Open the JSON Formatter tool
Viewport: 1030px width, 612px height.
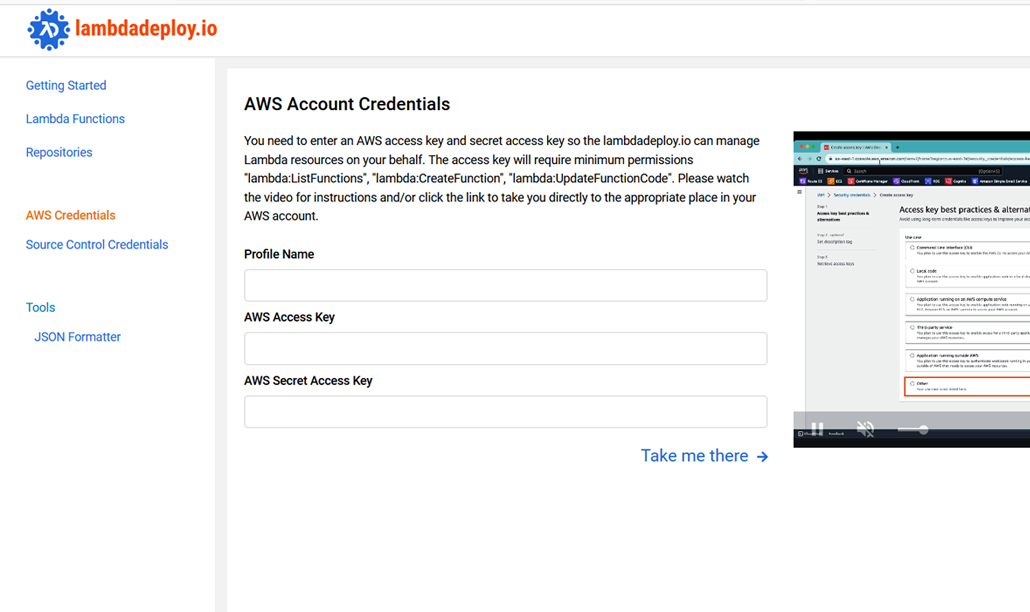click(x=77, y=337)
